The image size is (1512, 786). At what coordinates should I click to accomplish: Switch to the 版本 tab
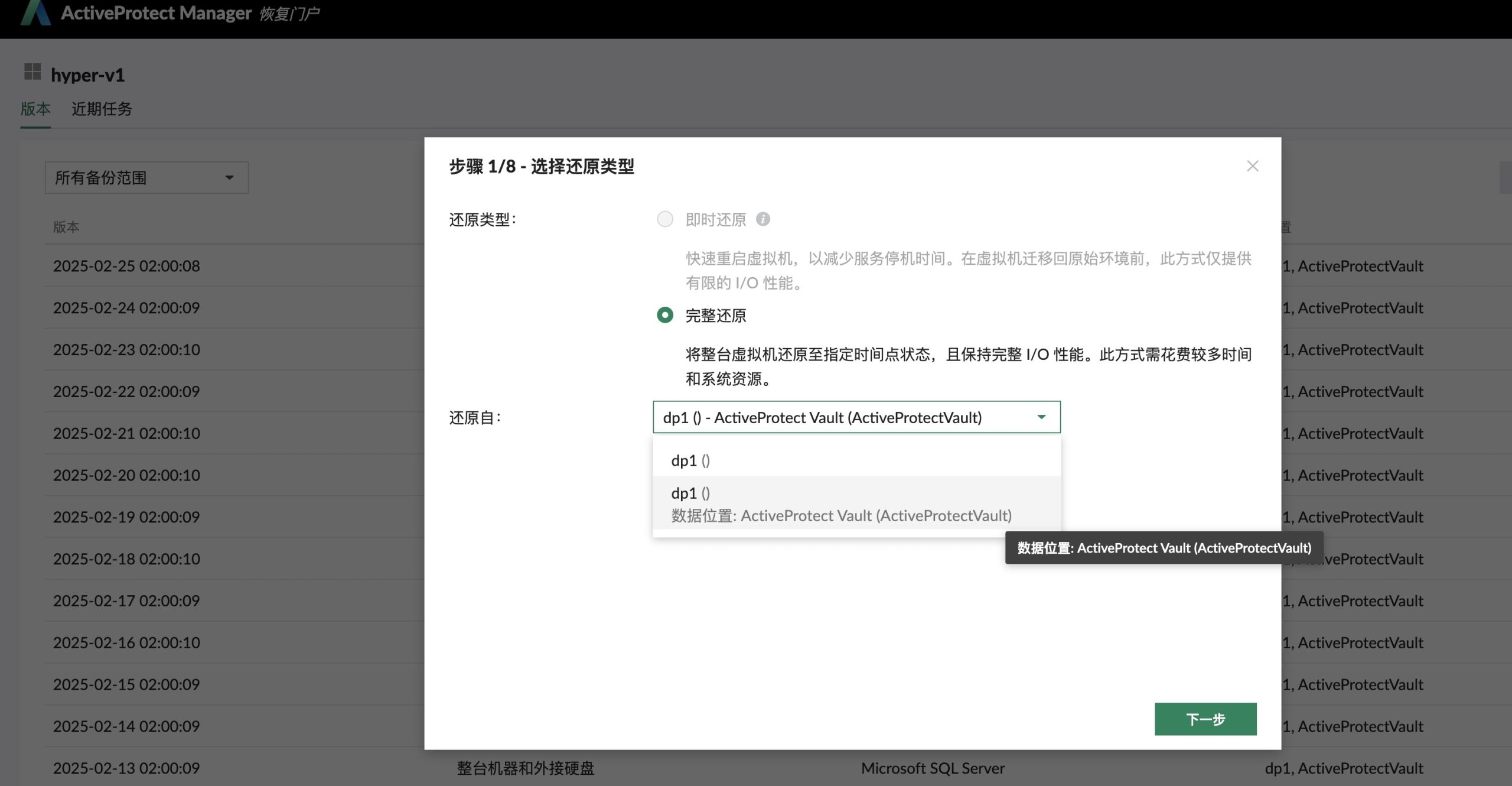click(x=35, y=109)
